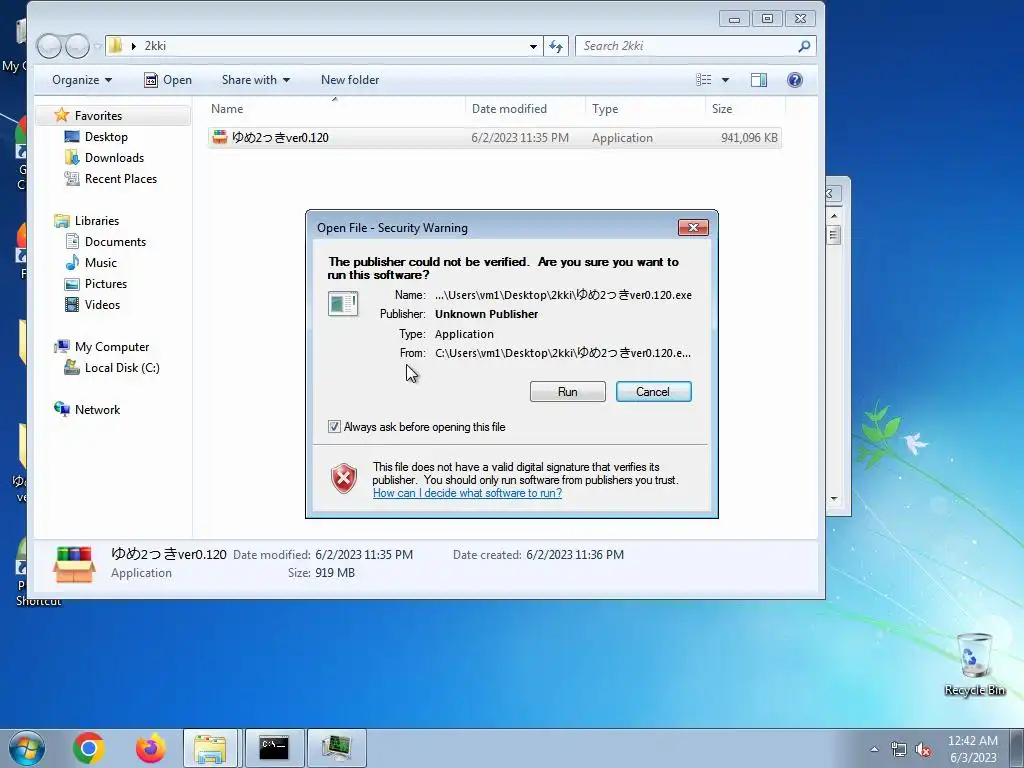The width and height of the screenshot is (1024, 768).
Task: Select My Computer in navigation pane
Action: pyautogui.click(x=112, y=347)
